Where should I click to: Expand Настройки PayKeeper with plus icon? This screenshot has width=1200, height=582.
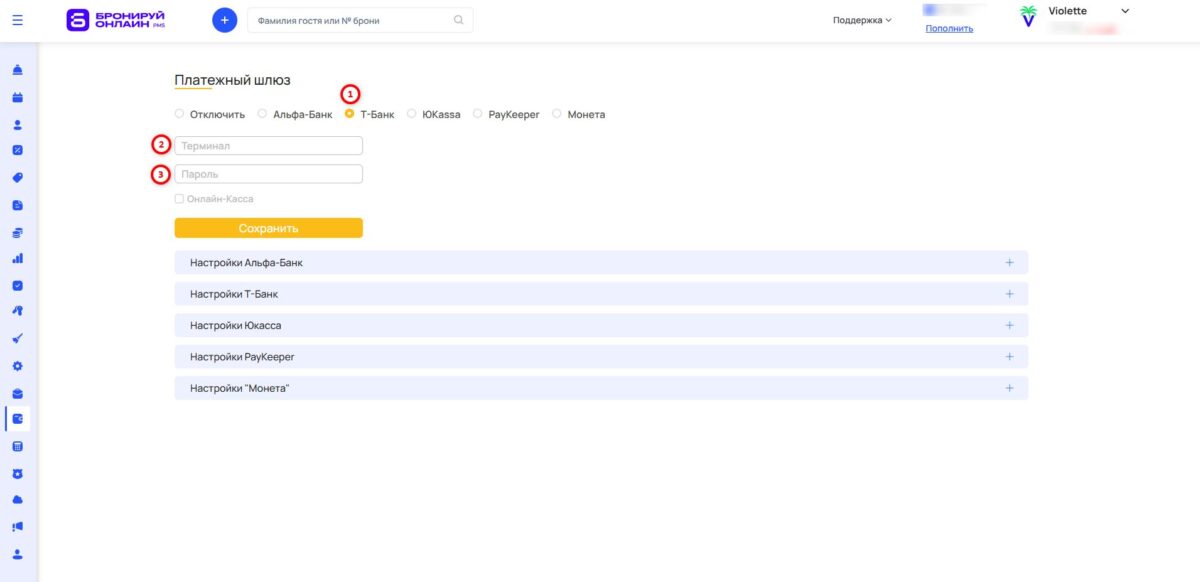1009,357
